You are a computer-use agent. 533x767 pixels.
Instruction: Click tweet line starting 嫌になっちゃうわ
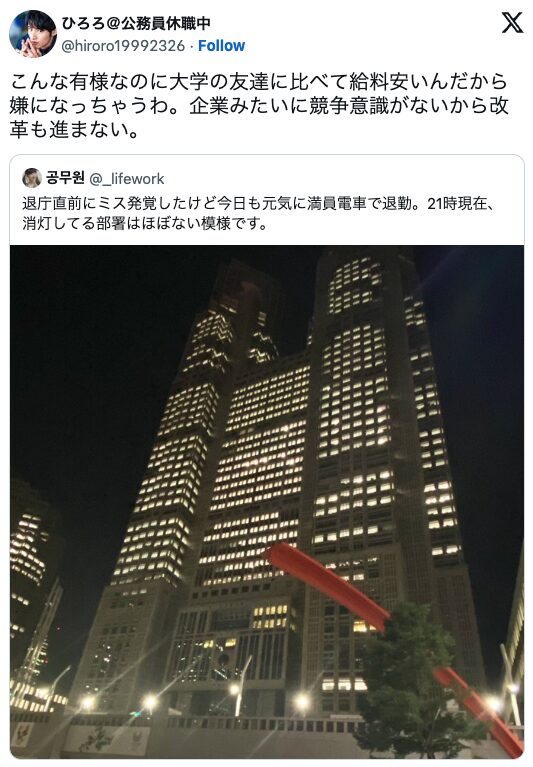tap(259, 106)
